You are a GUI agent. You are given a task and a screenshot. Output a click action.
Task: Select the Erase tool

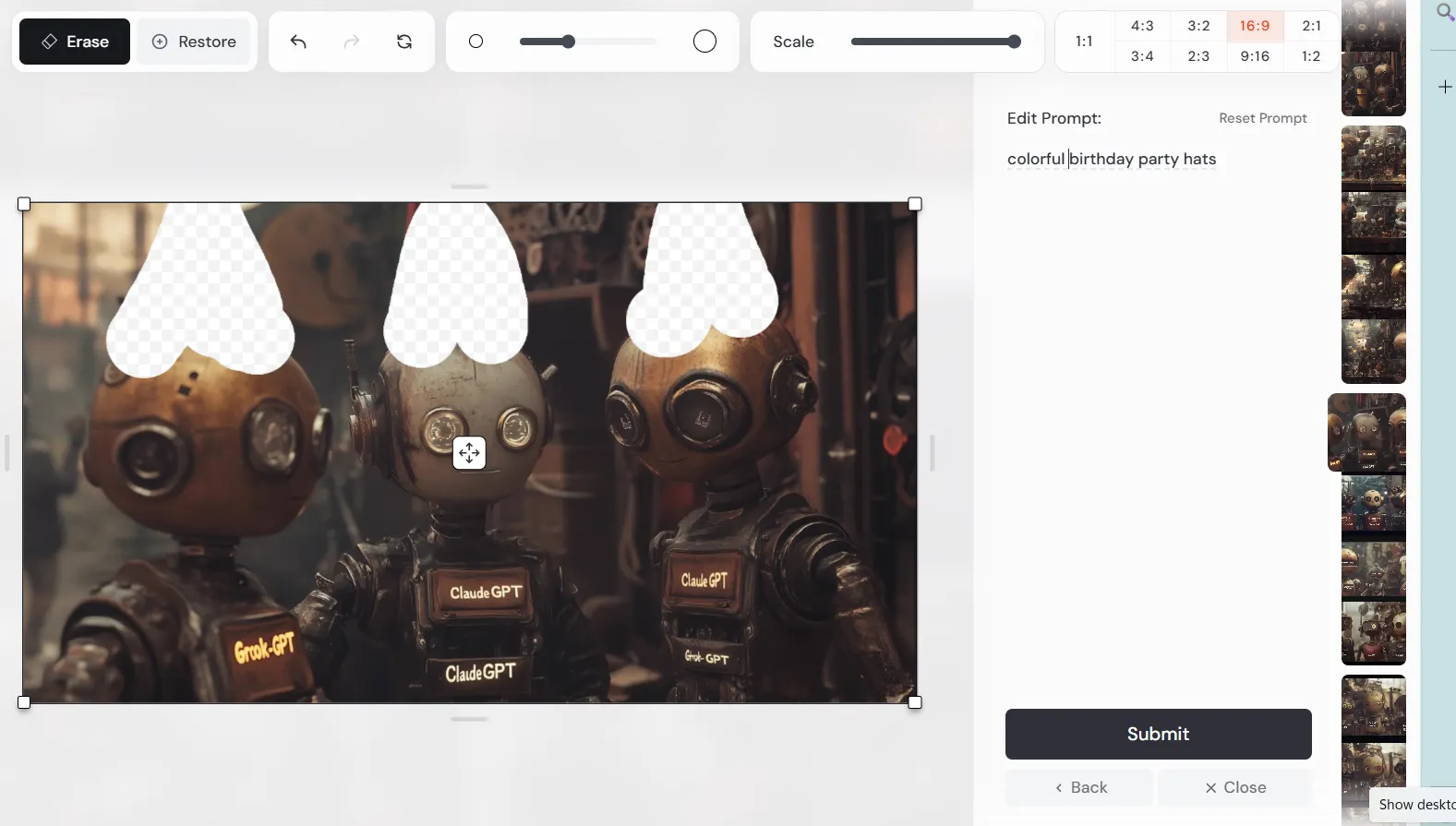pyautogui.click(x=75, y=42)
